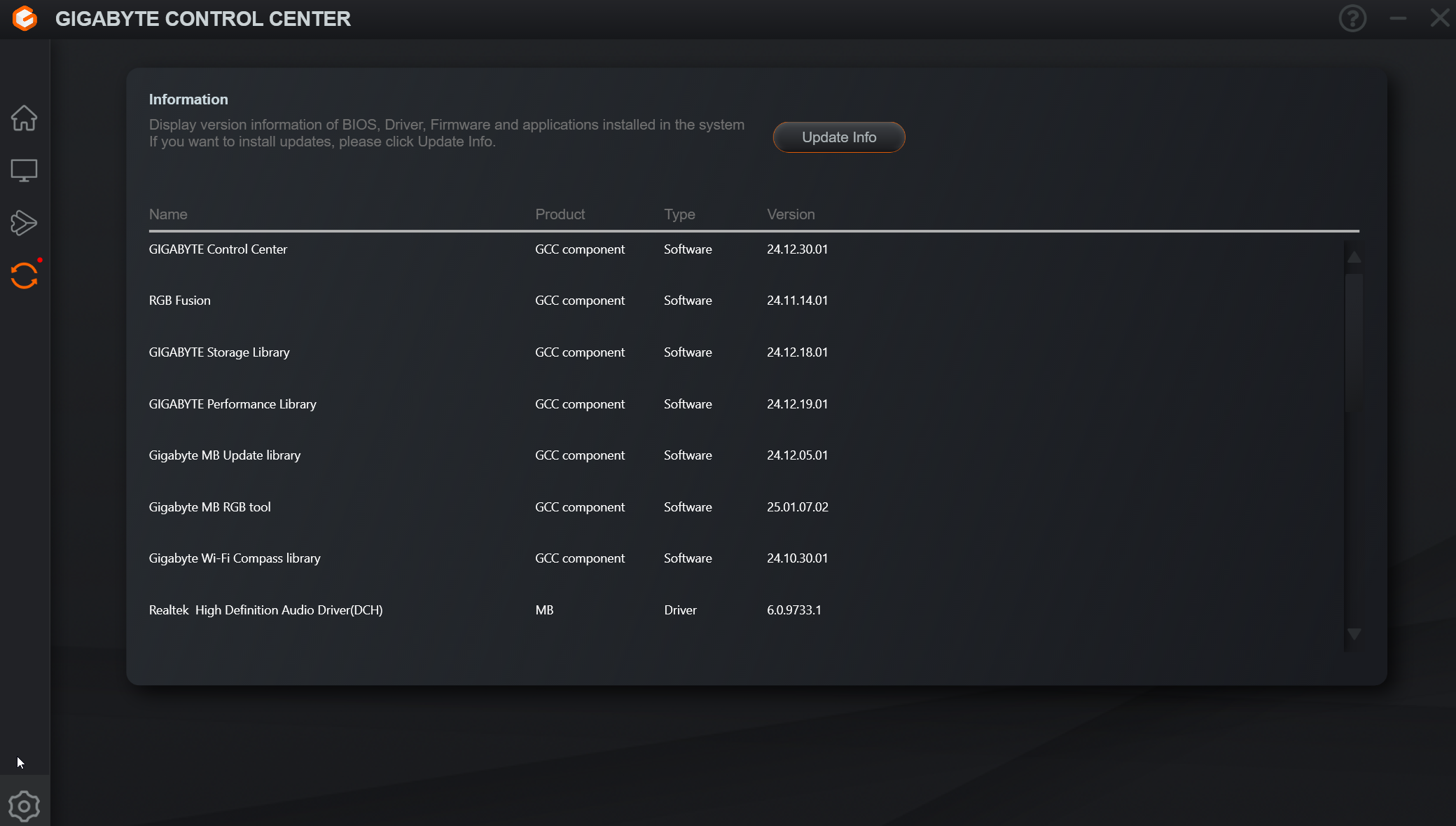Minimize the Control Center window
The image size is (1456, 826).
tap(1398, 18)
